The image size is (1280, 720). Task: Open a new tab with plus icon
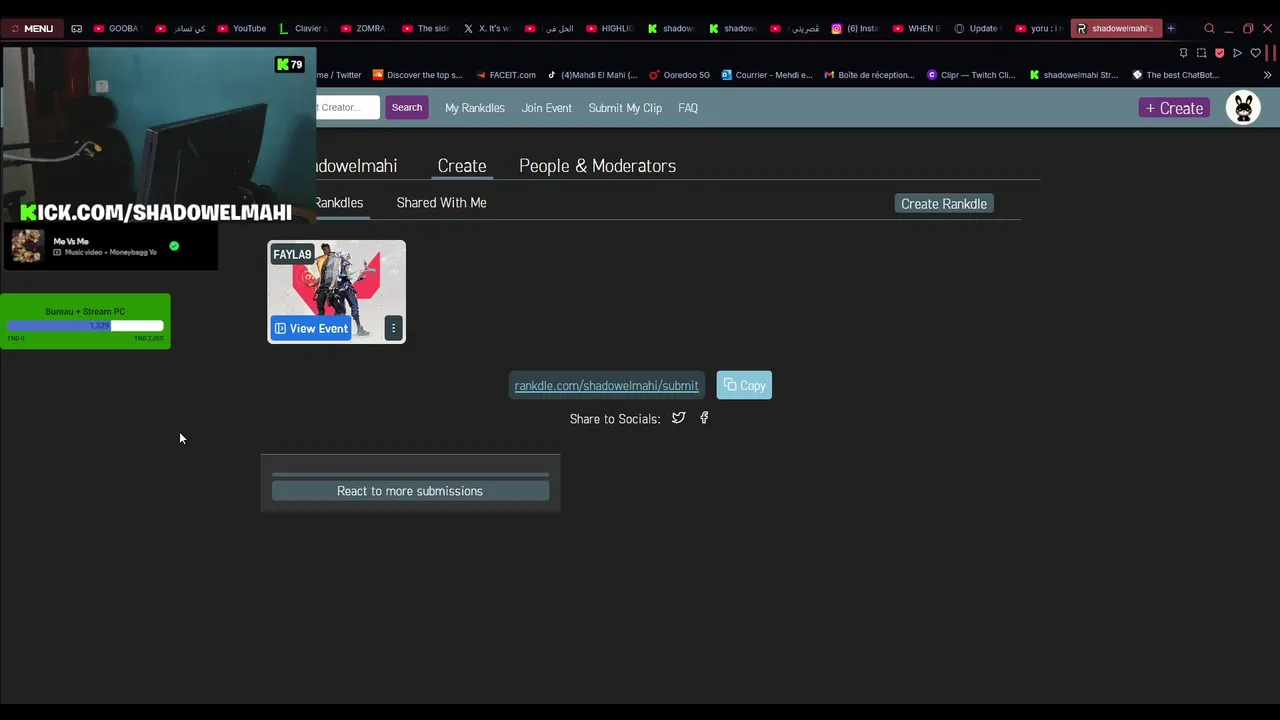[1170, 28]
